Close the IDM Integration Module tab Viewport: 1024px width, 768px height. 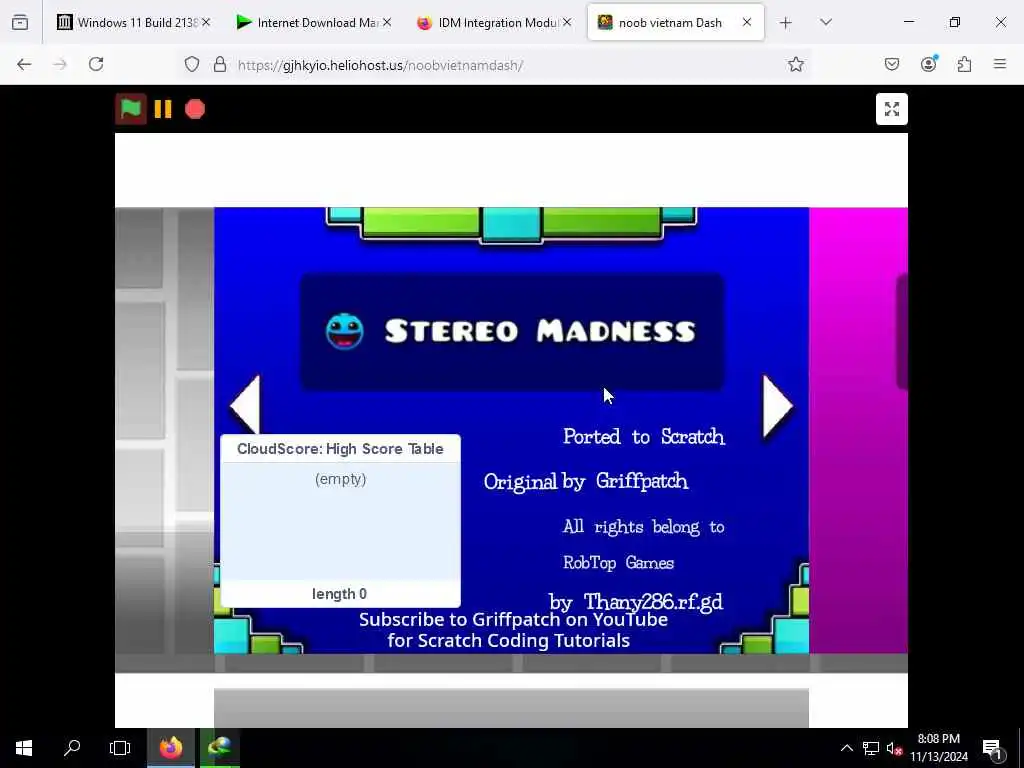(567, 22)
